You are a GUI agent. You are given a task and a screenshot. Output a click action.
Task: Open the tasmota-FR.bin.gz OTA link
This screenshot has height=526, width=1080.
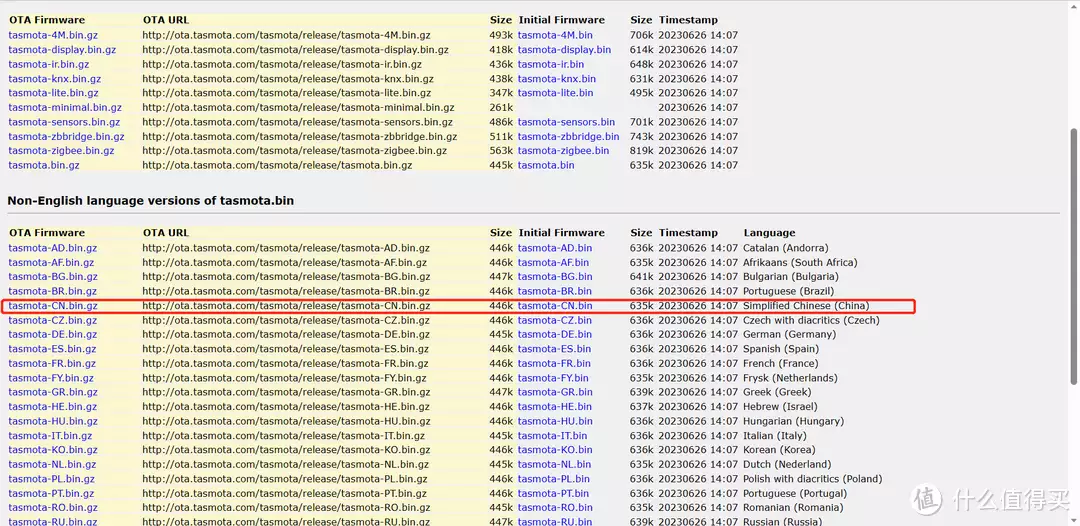[52, 364]
